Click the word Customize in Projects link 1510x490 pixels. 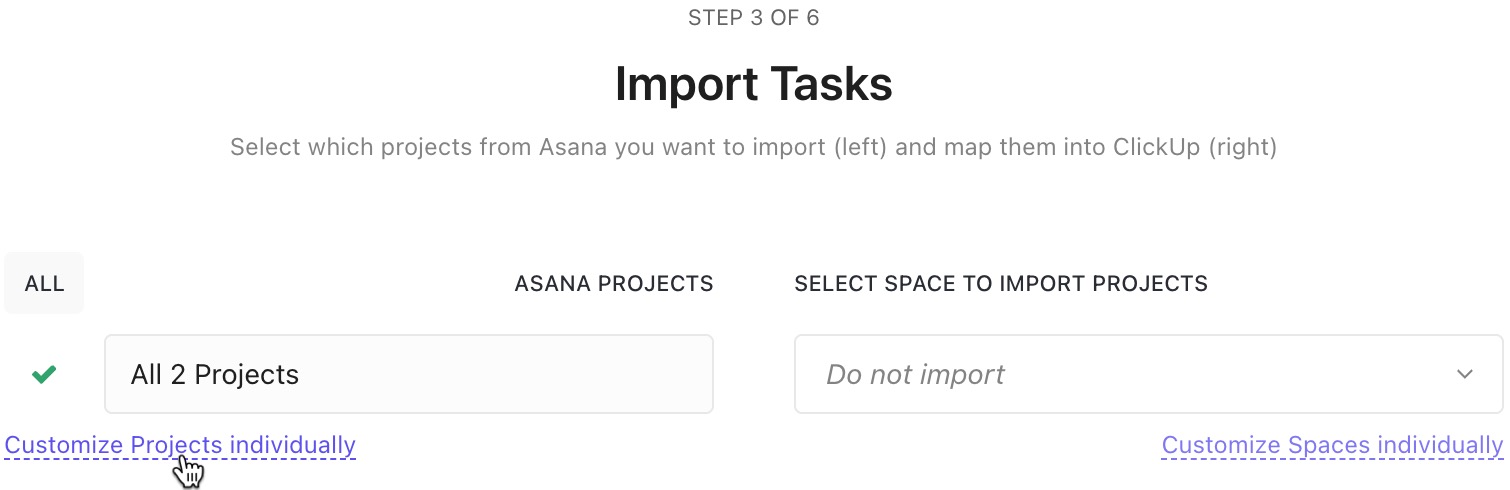tap(64, 445)
